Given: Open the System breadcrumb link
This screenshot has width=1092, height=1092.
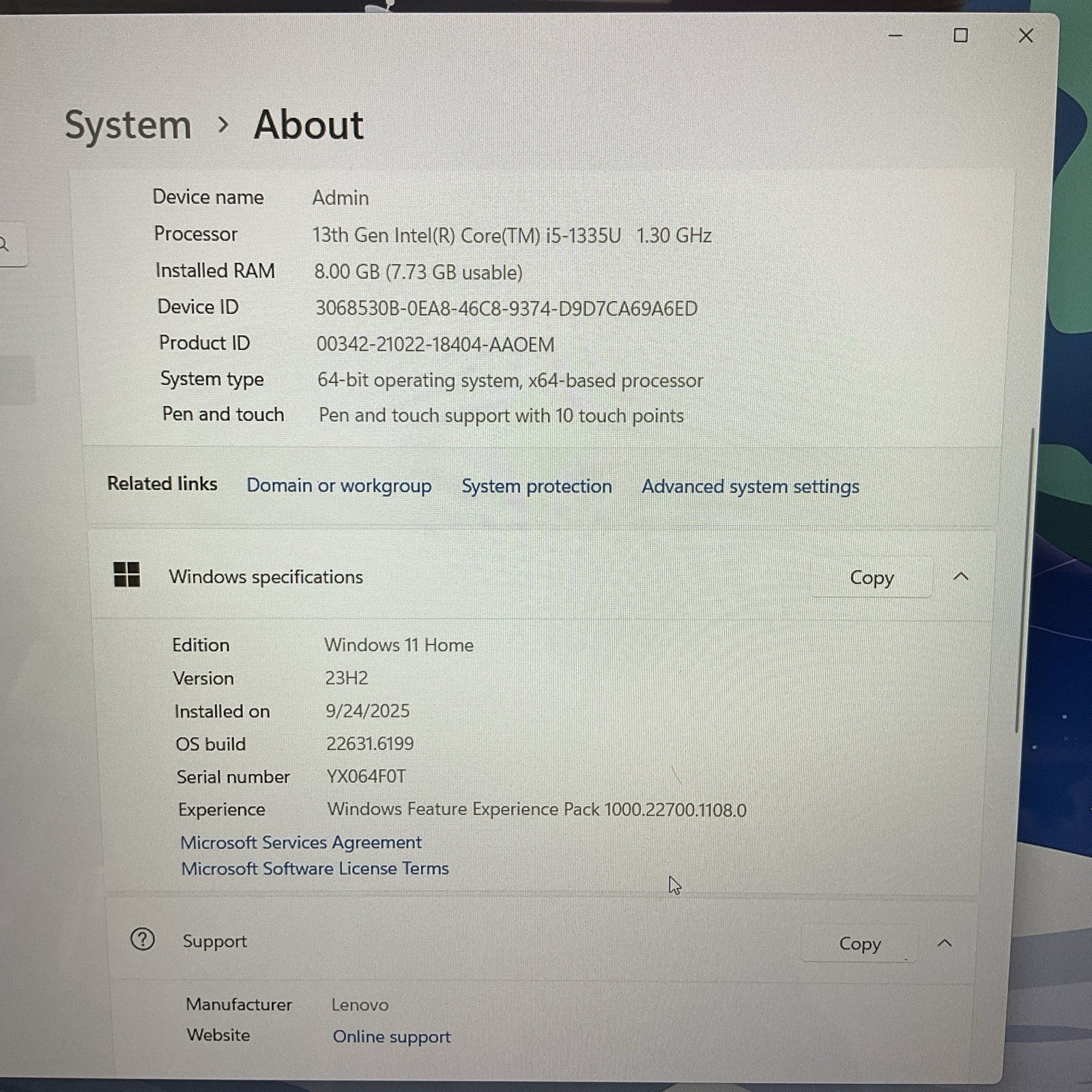Looking at the screenshot, I should point(128,126).
